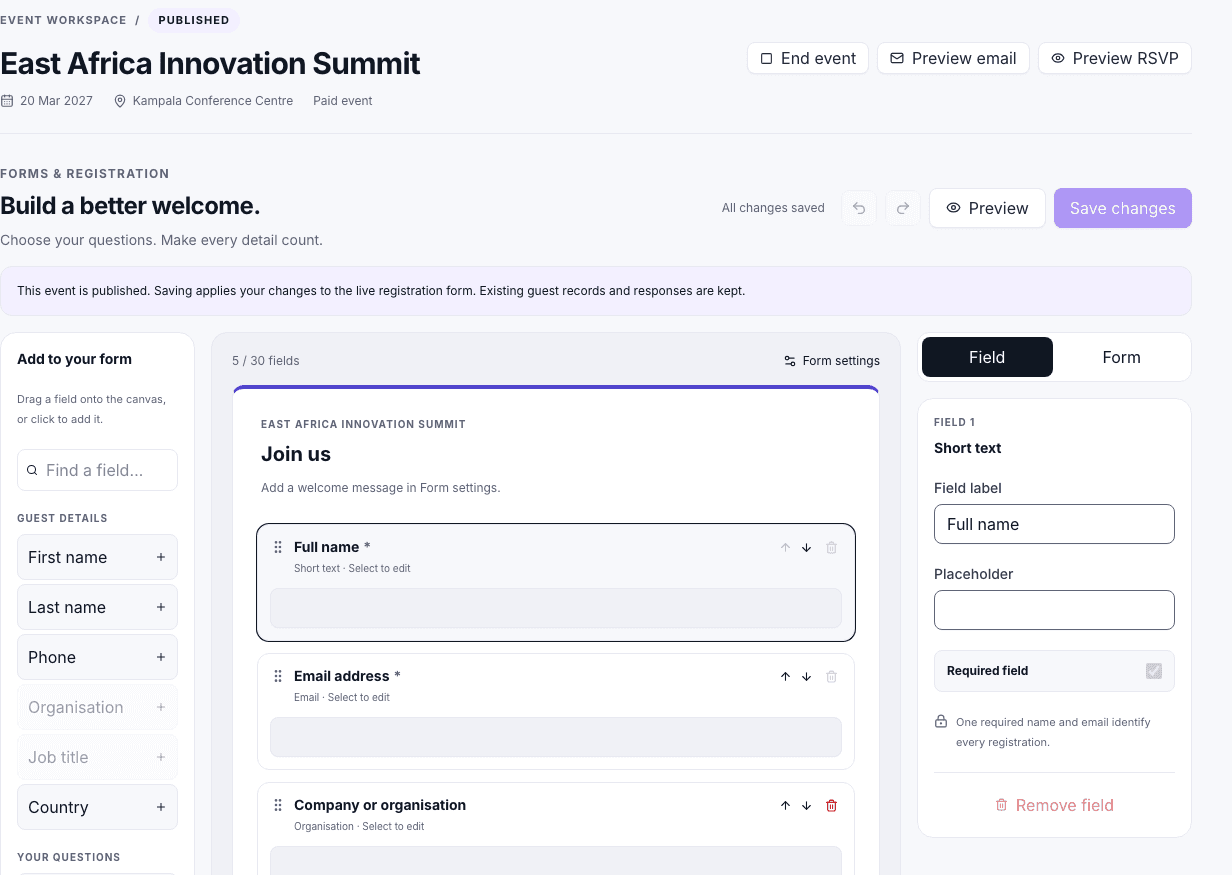Select the Email address field card
Image resolution: width=1232 pixels, height=875 pixels.
coord(556,711)
